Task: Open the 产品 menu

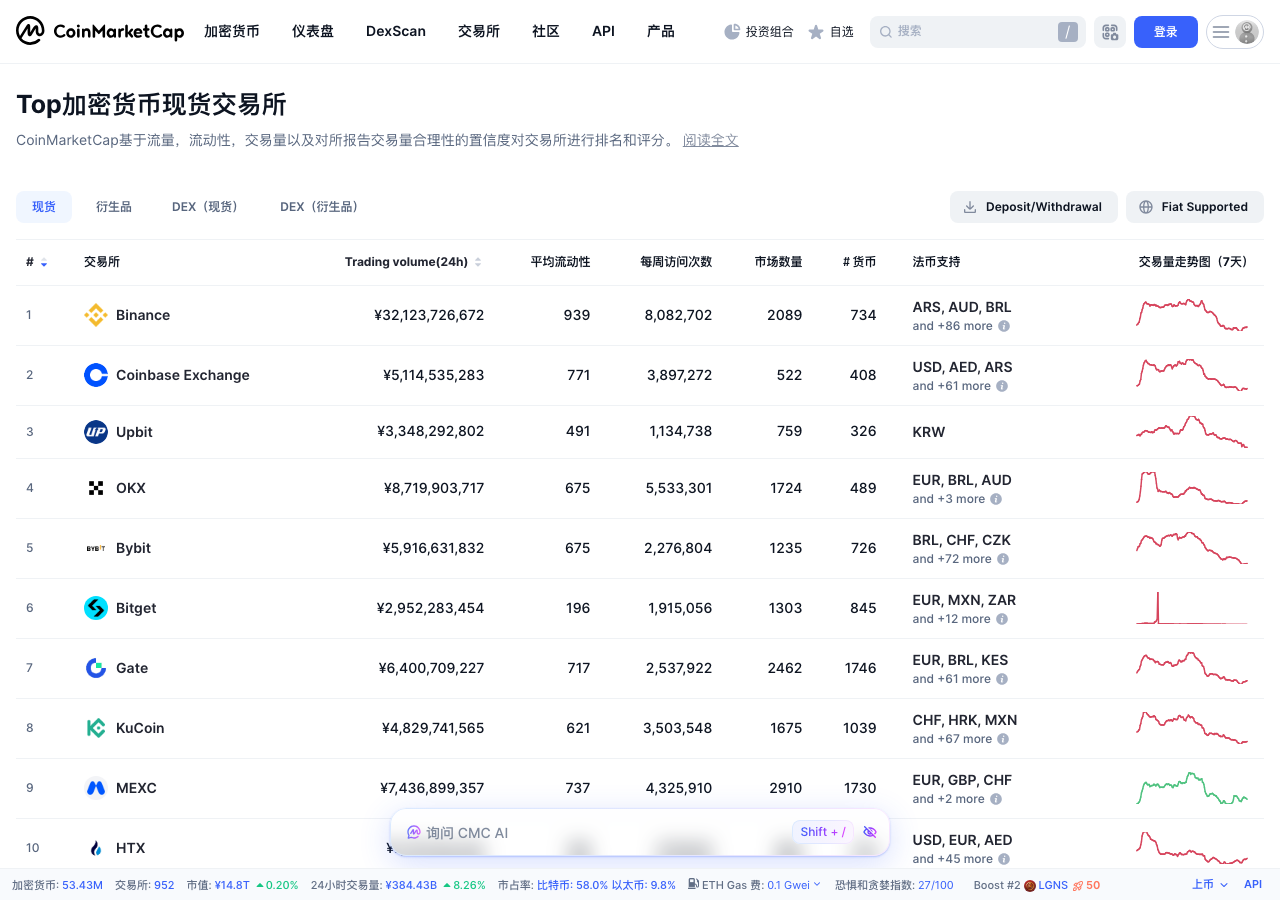Action: (x=661, y=31)
